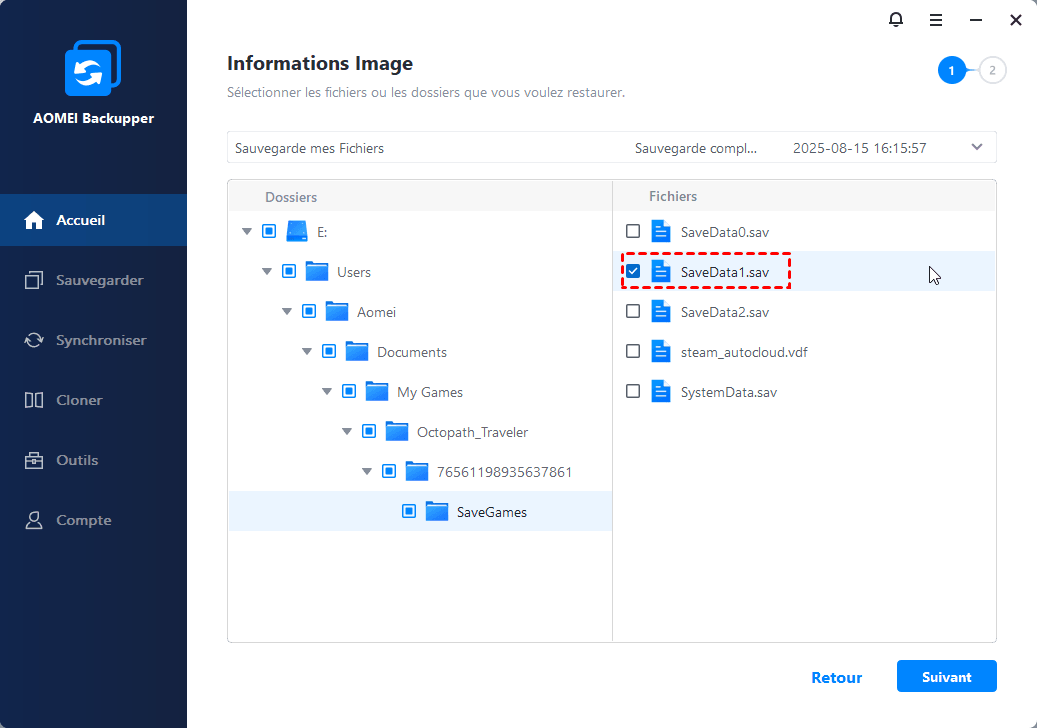Toggle the E: drive checkbox

[x=269, y=231]
